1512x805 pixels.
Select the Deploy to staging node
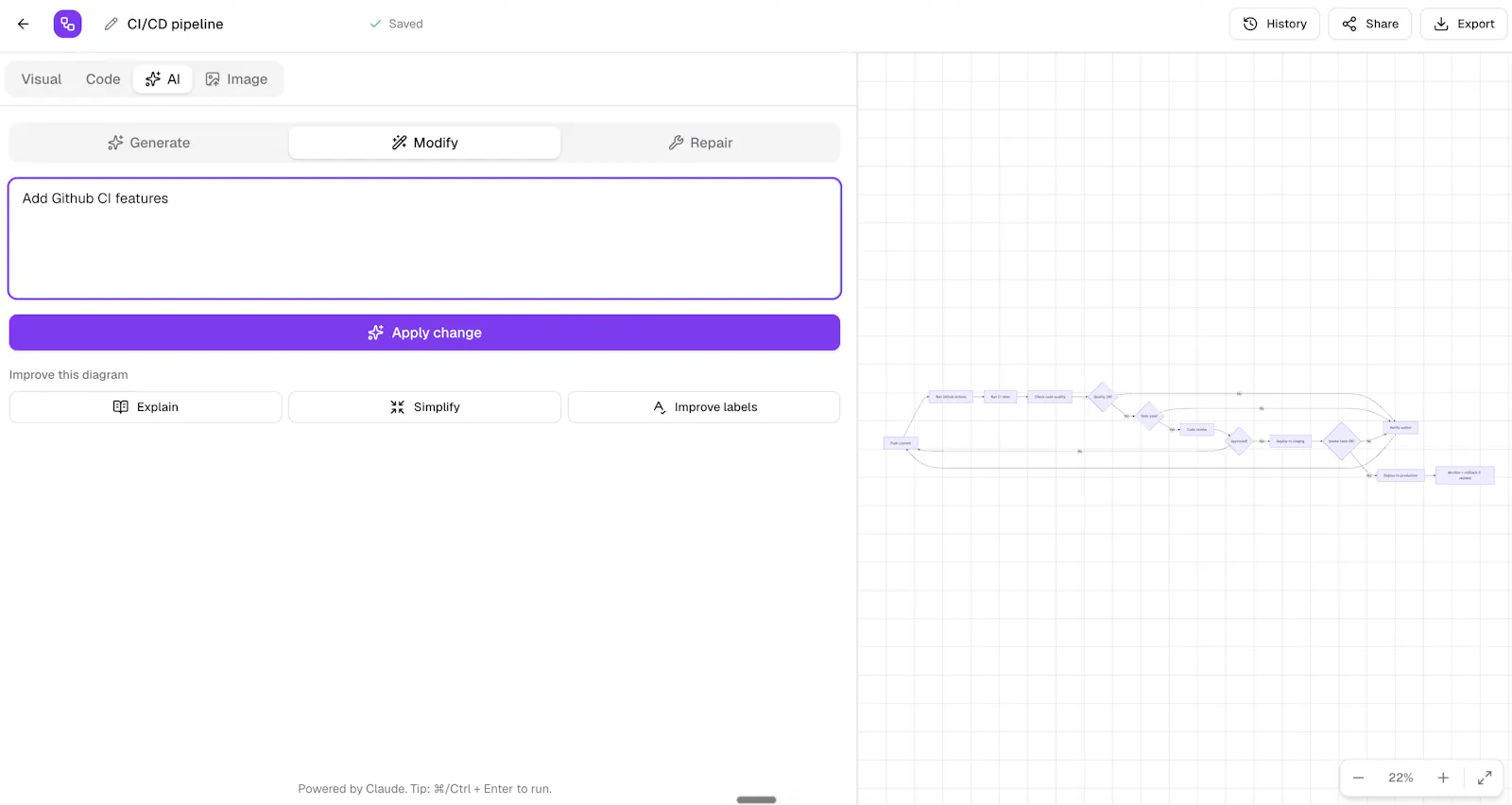click(x=1290, y=441)
